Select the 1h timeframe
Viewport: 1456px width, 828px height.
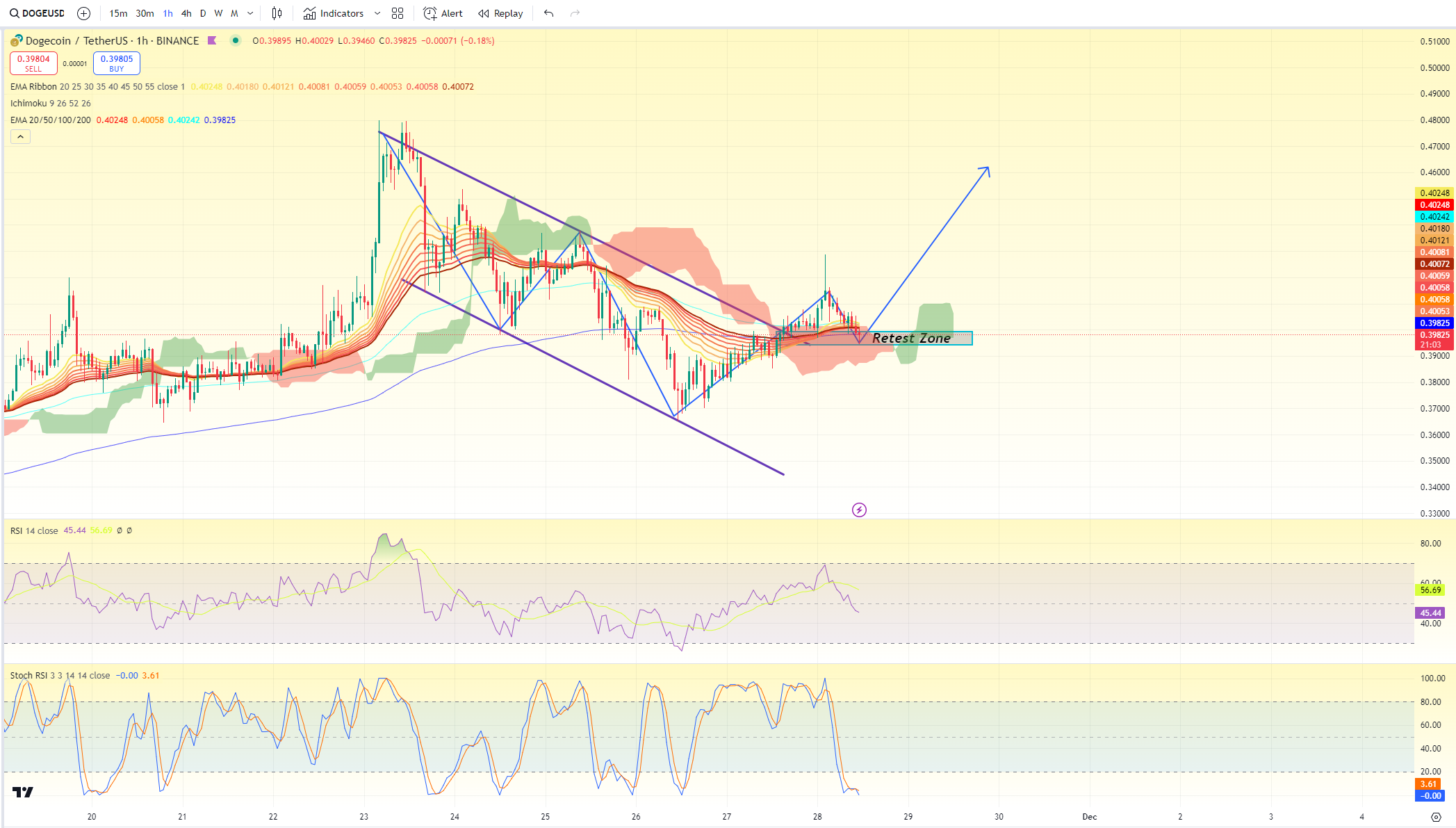click(x=168, y=13)
